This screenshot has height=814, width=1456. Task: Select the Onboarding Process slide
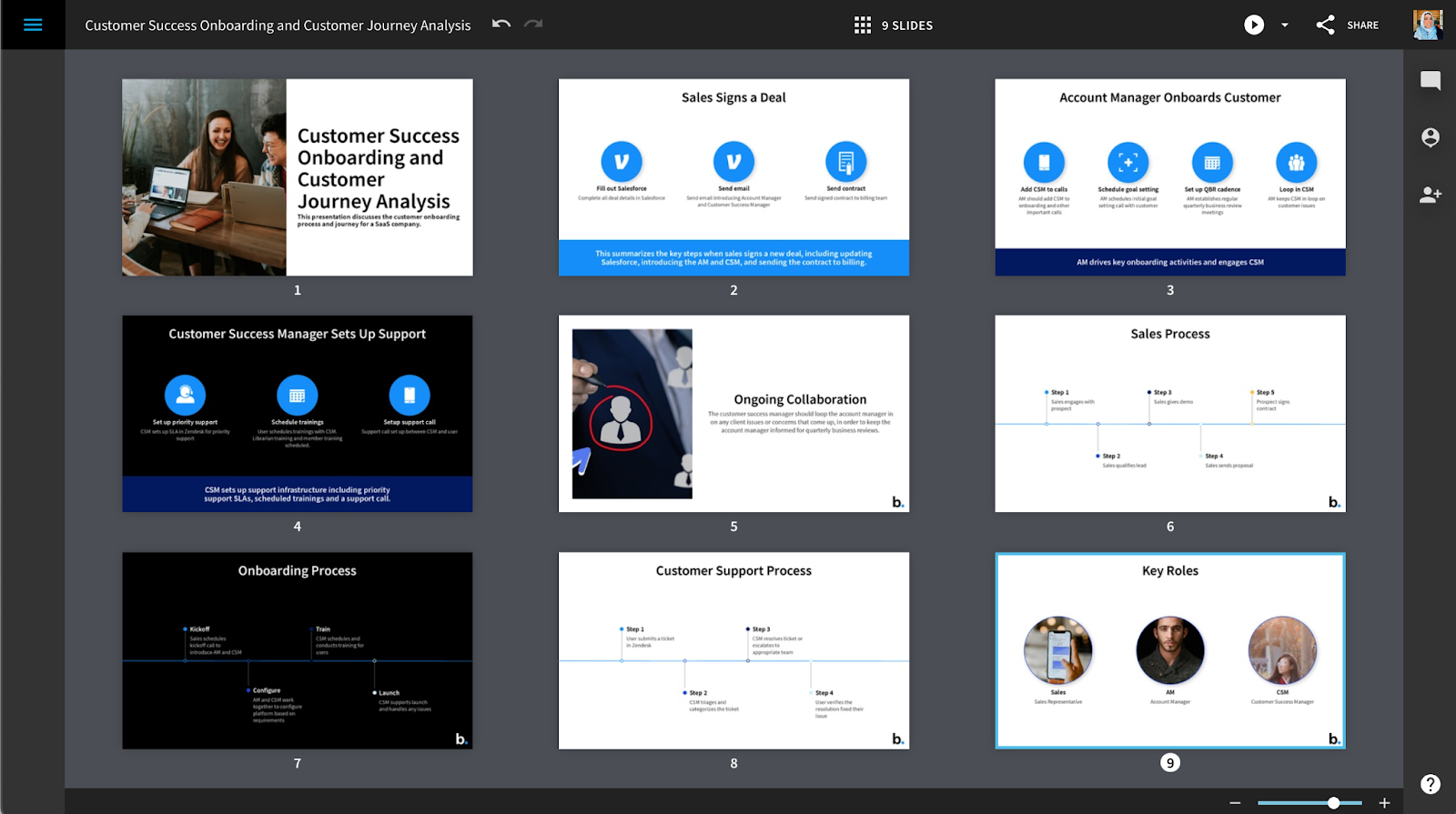(298, 651)
